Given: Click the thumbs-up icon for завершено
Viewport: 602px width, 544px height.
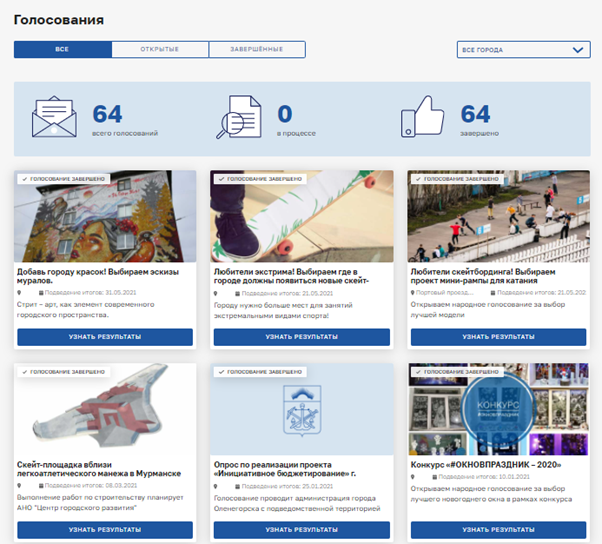Looking at the screenshot, I should click(x=422, y=116).
